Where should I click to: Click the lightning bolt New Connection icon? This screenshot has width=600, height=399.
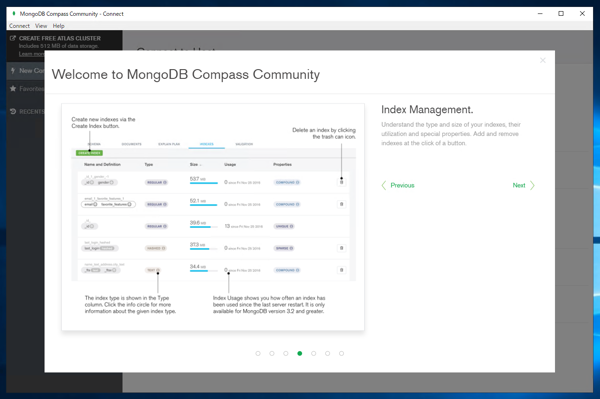(x=13, y=71)
